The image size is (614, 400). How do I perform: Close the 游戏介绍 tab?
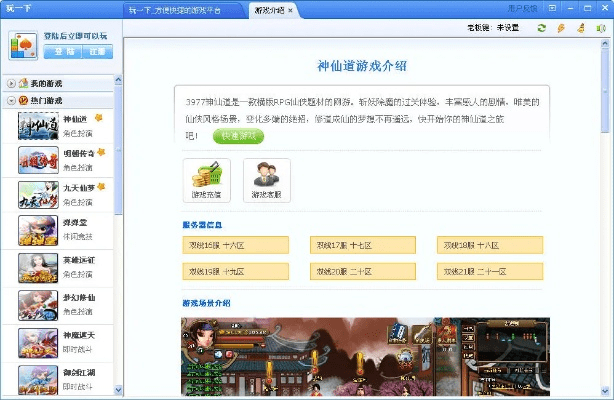click(x=290, y=11)
